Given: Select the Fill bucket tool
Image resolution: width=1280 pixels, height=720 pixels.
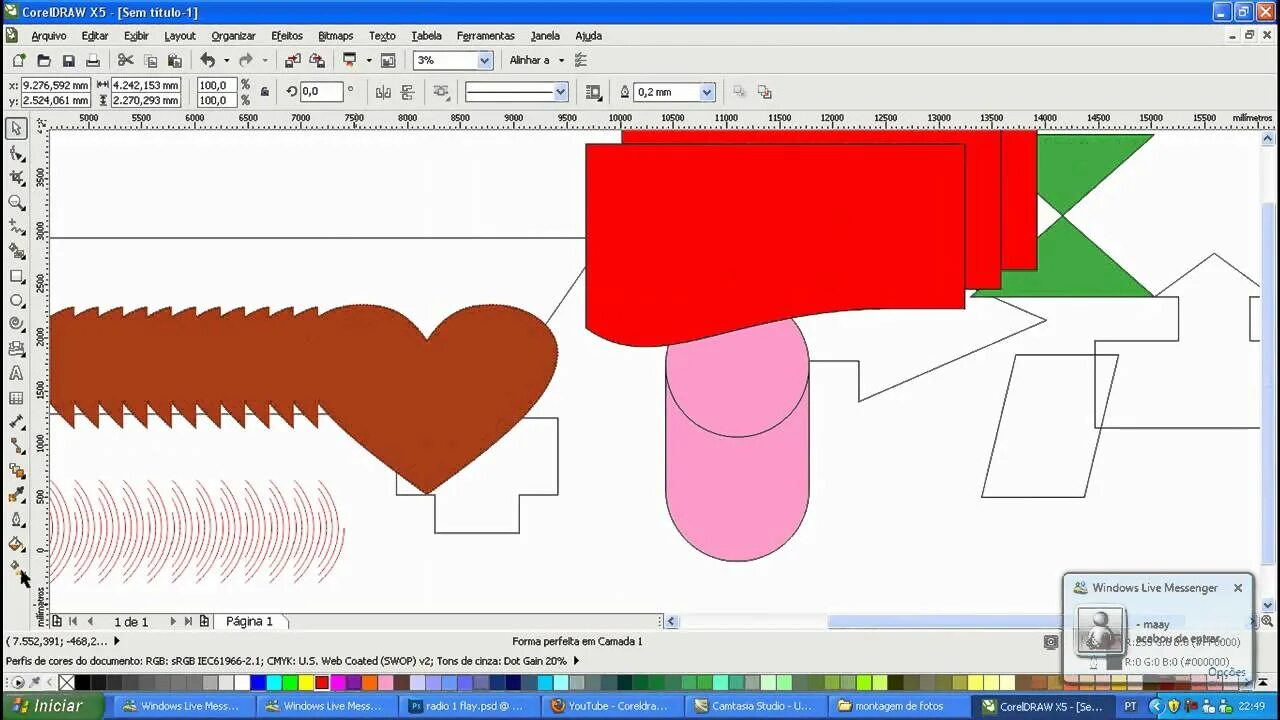Looking at the screenshot, I should click(16, 545).
